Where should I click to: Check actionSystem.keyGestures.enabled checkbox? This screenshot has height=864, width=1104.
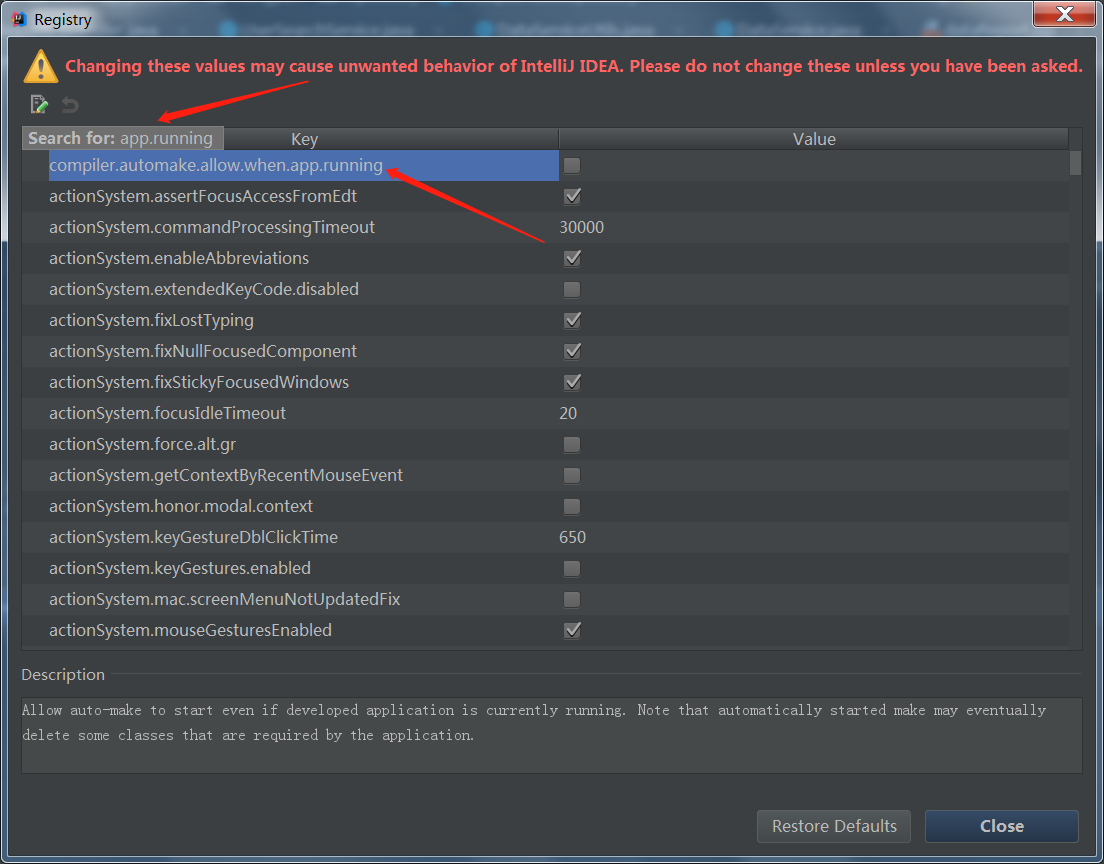[572, 568]
